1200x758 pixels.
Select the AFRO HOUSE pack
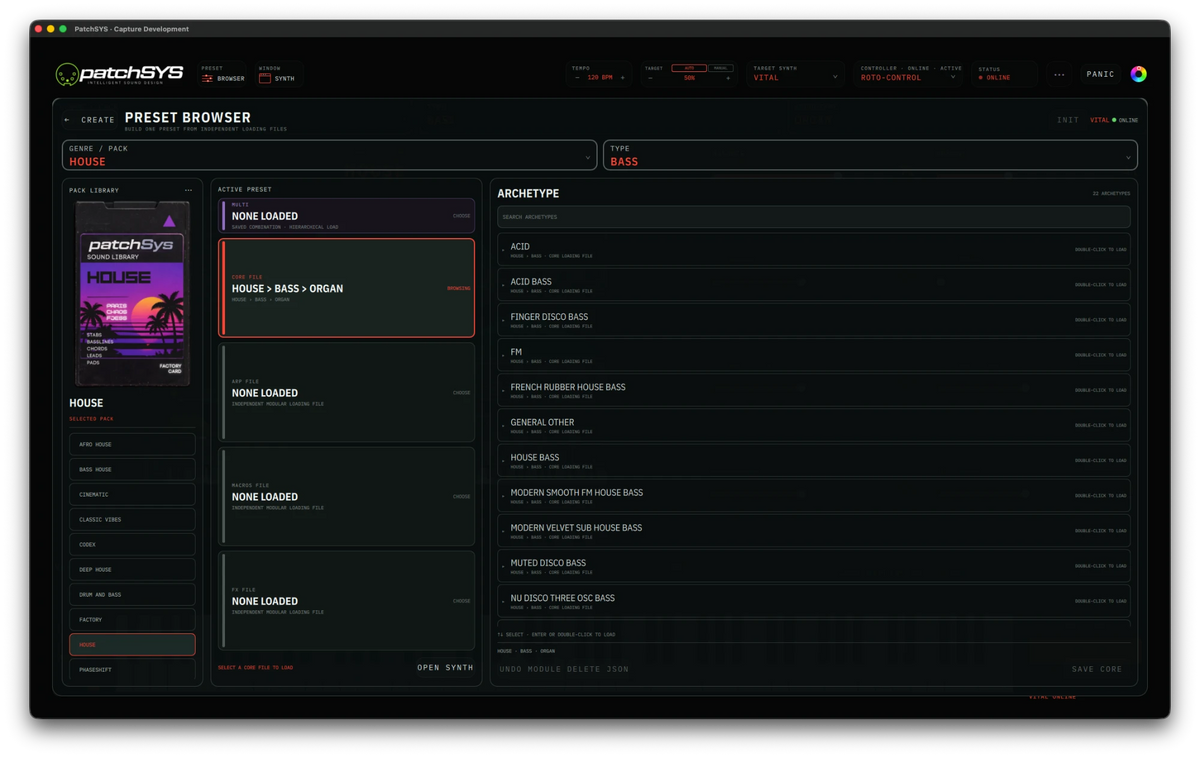132,444
